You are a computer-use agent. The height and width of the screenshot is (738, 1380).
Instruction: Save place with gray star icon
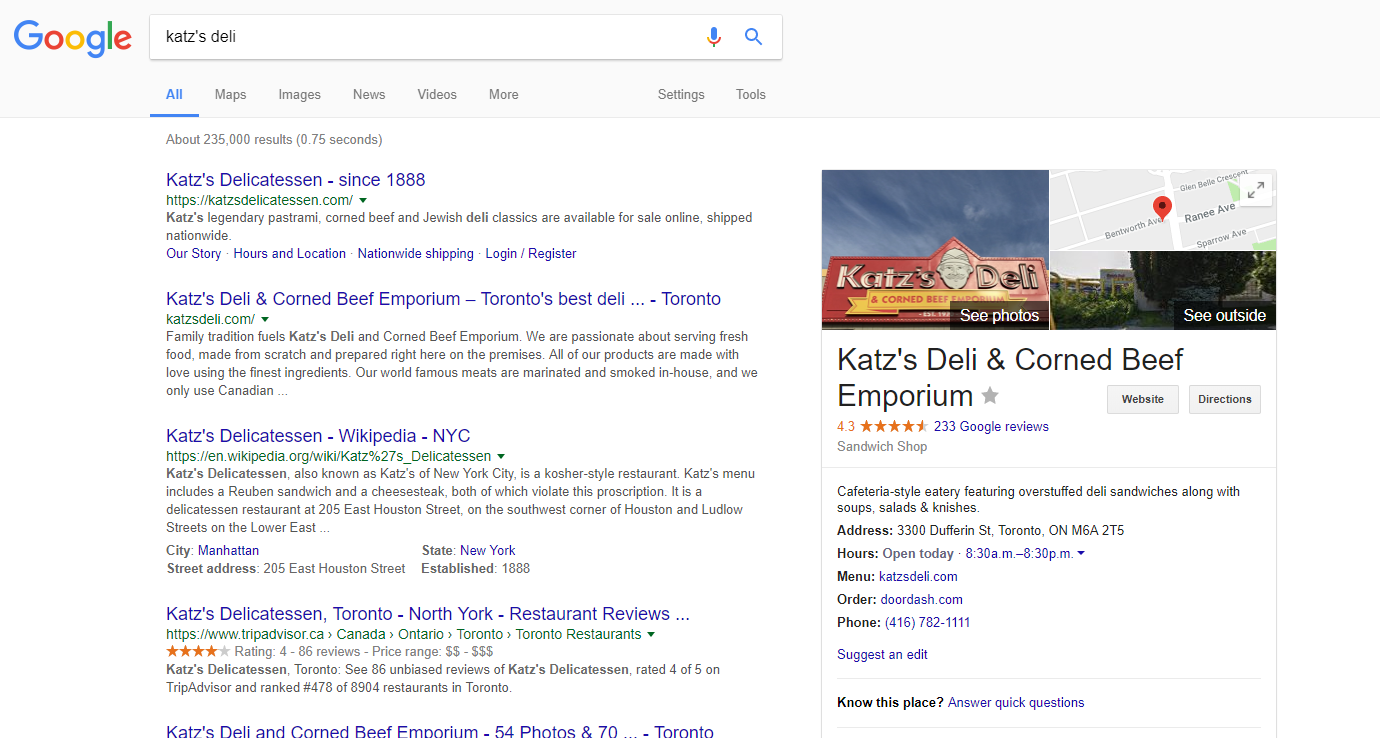coord(990,395)
